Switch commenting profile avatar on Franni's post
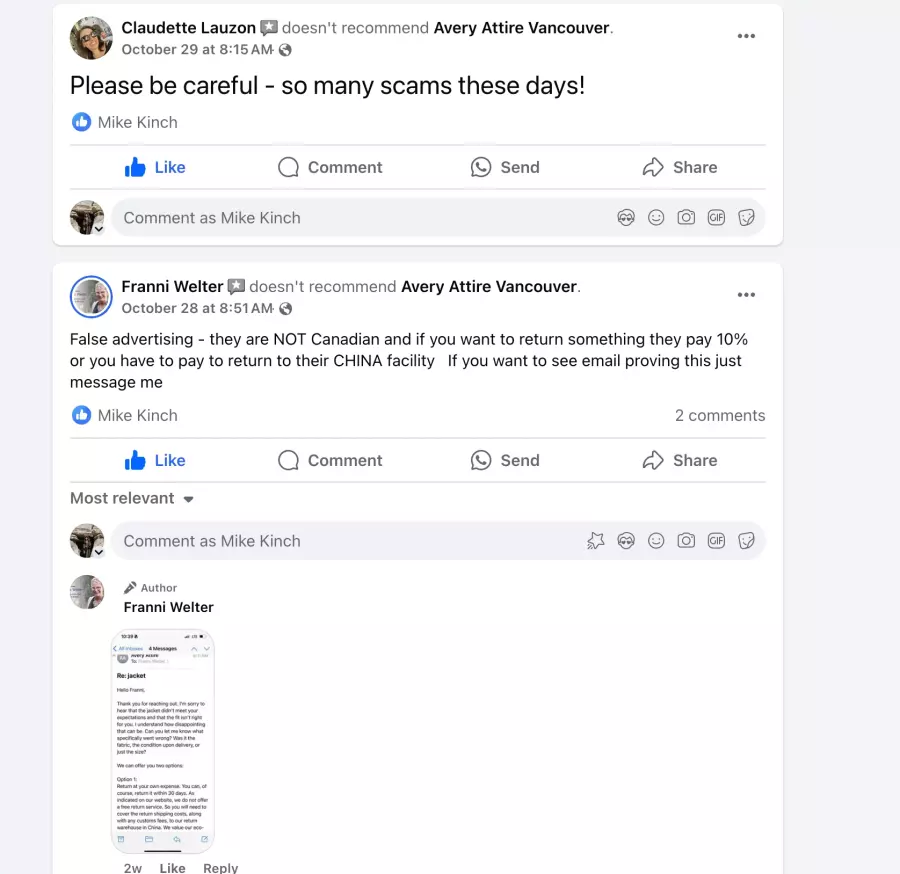 point(87,541)
